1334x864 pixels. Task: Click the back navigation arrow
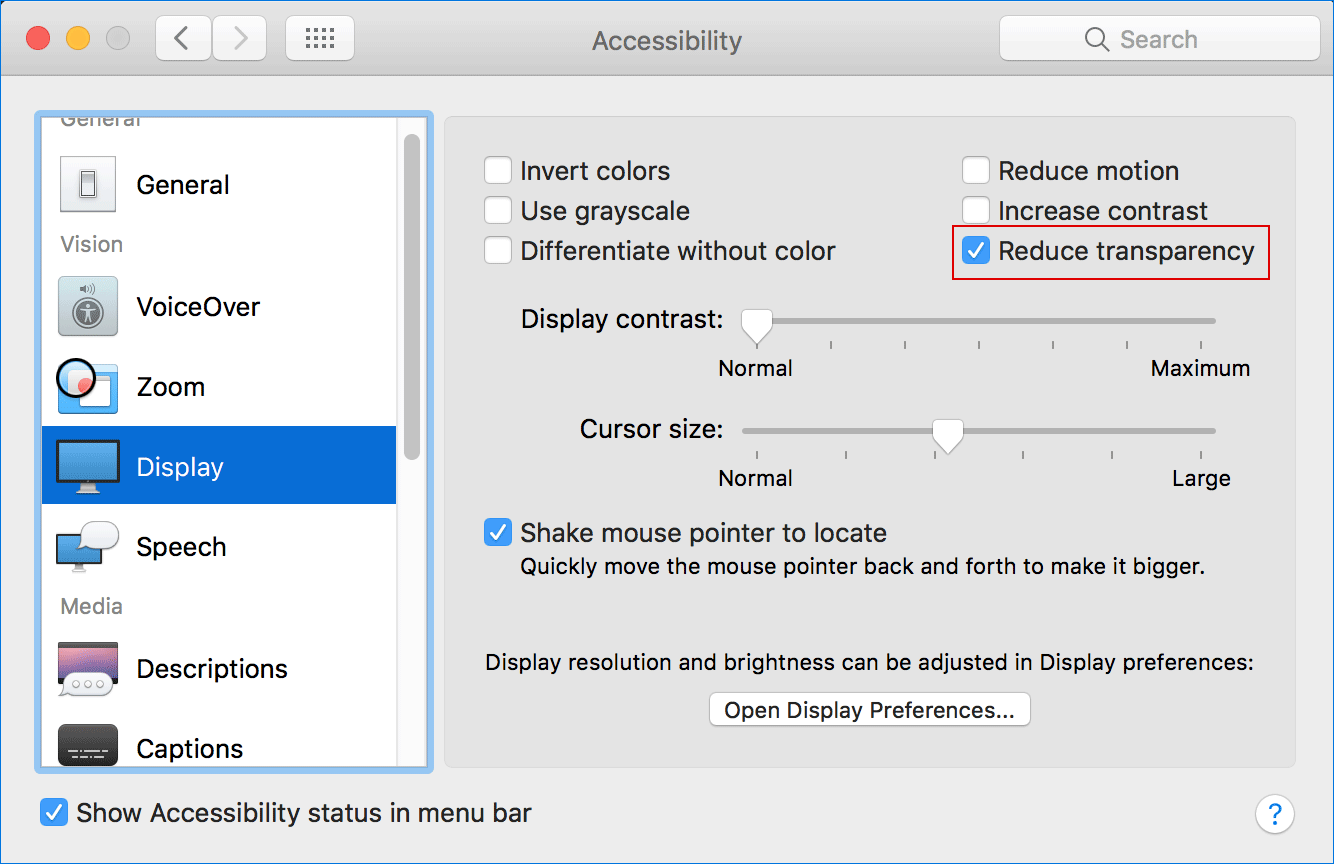[x=183, y=37]
